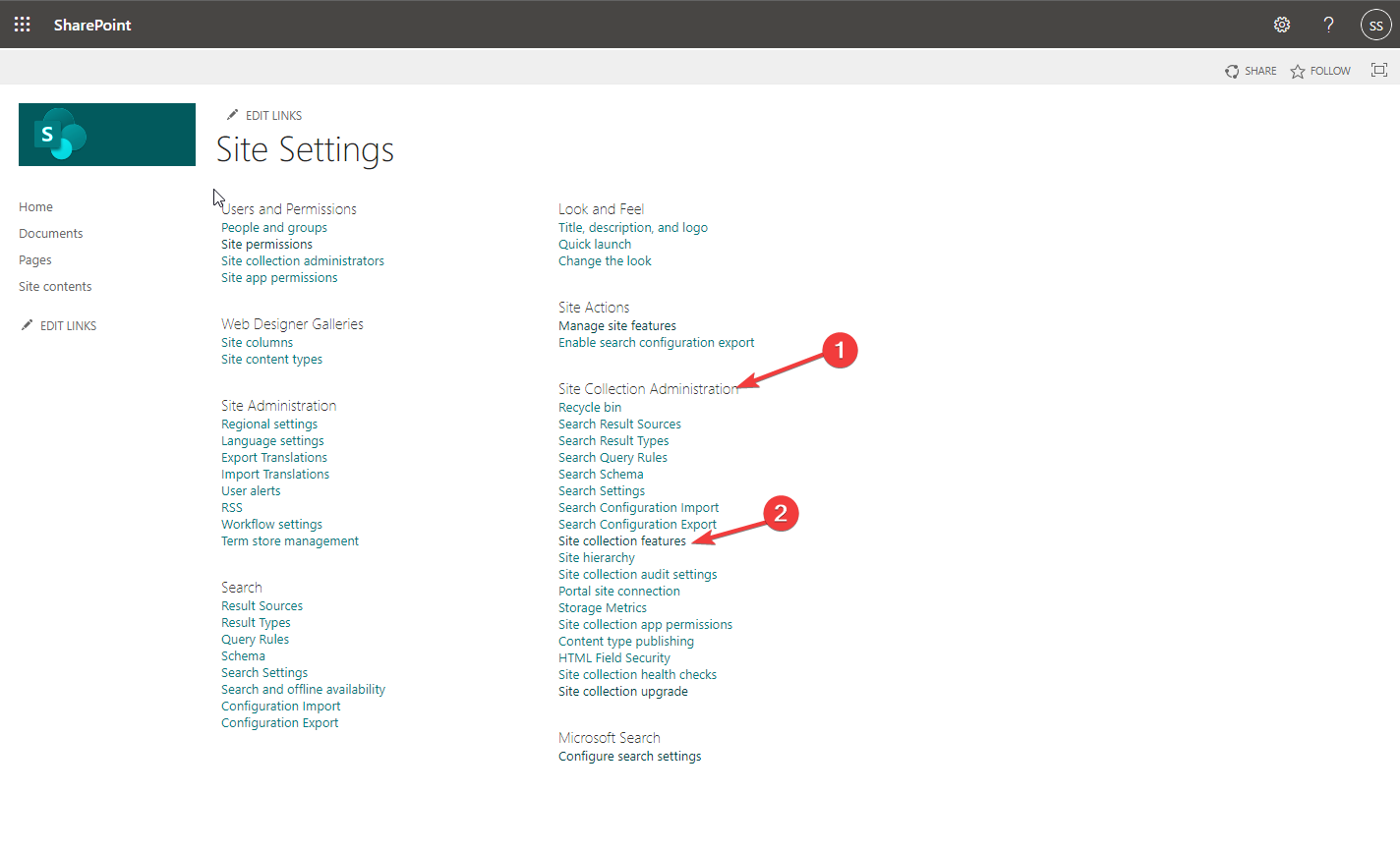
Task: Open Site columns gallery
Action: [257, 342]
